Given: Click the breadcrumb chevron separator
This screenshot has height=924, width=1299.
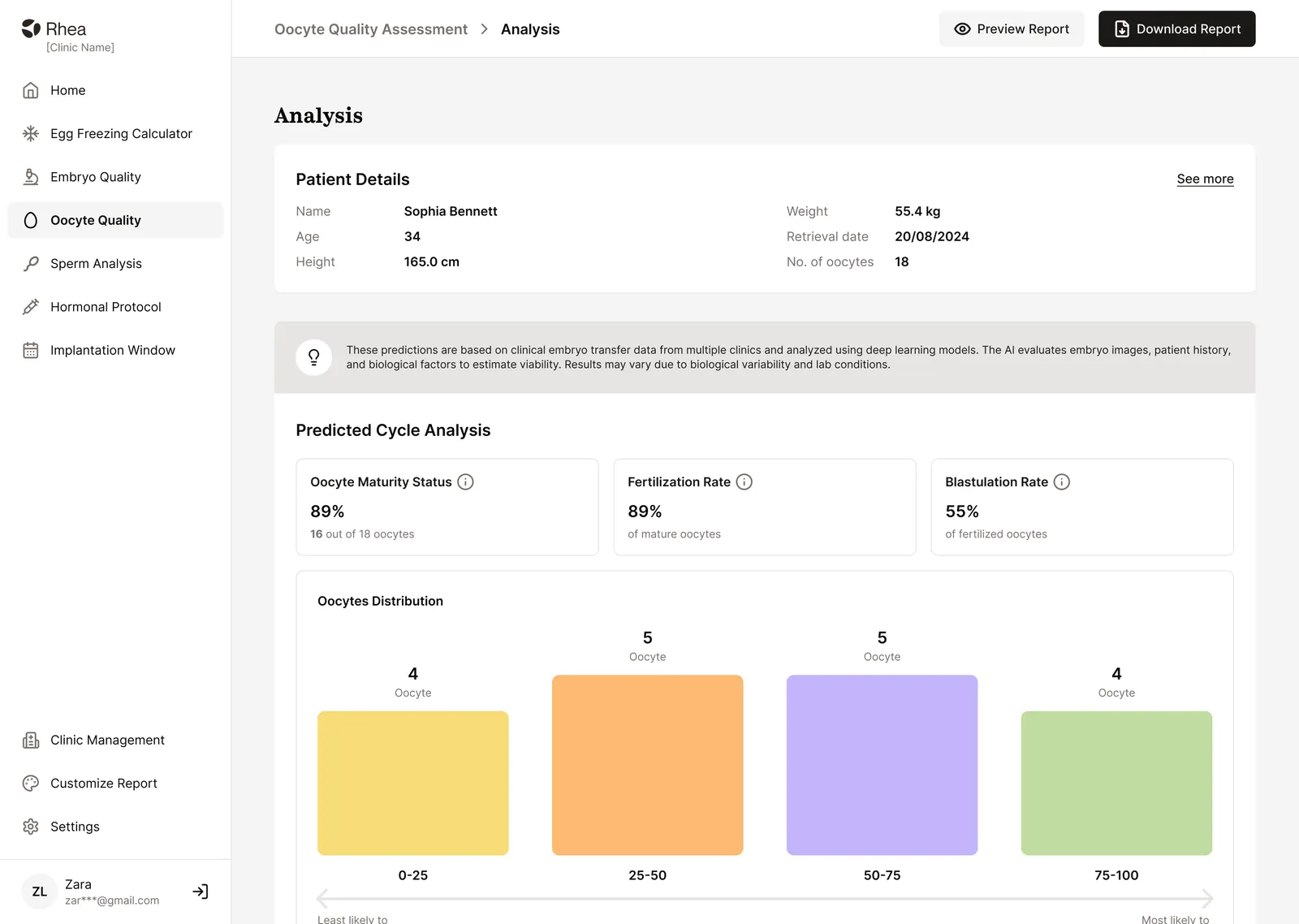Looking at the screenshot, I should [x=484, y=29].
